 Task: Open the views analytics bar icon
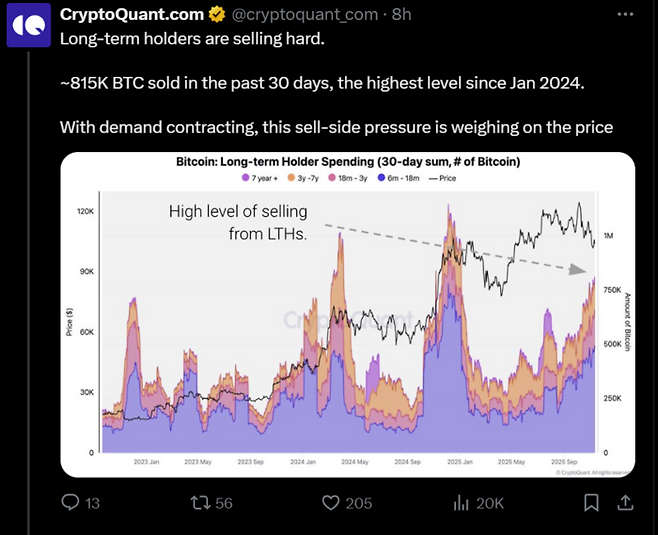coord(463,502)
